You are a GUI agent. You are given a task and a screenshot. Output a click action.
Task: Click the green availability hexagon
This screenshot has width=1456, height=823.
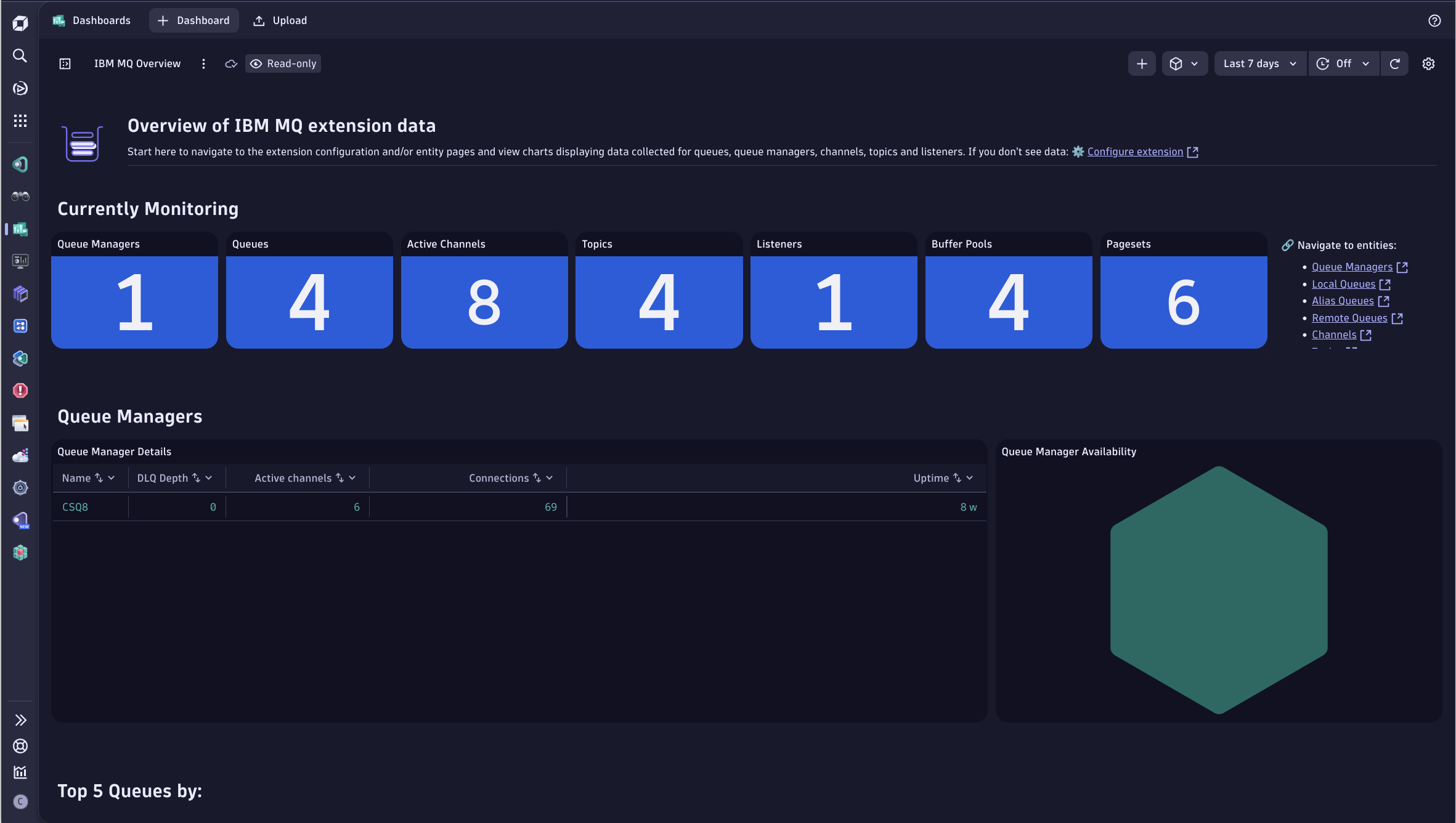(1219, 590)
